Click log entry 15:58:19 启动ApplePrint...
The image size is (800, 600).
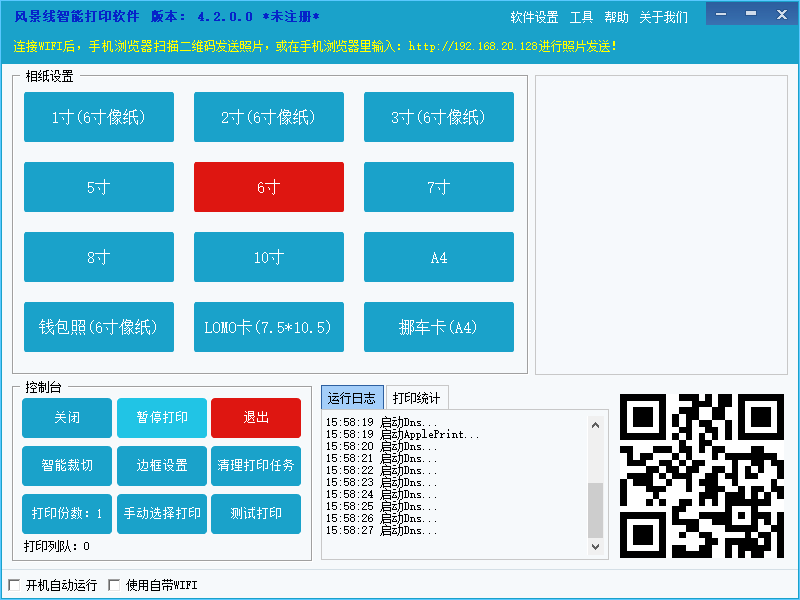tap(403, 434)
